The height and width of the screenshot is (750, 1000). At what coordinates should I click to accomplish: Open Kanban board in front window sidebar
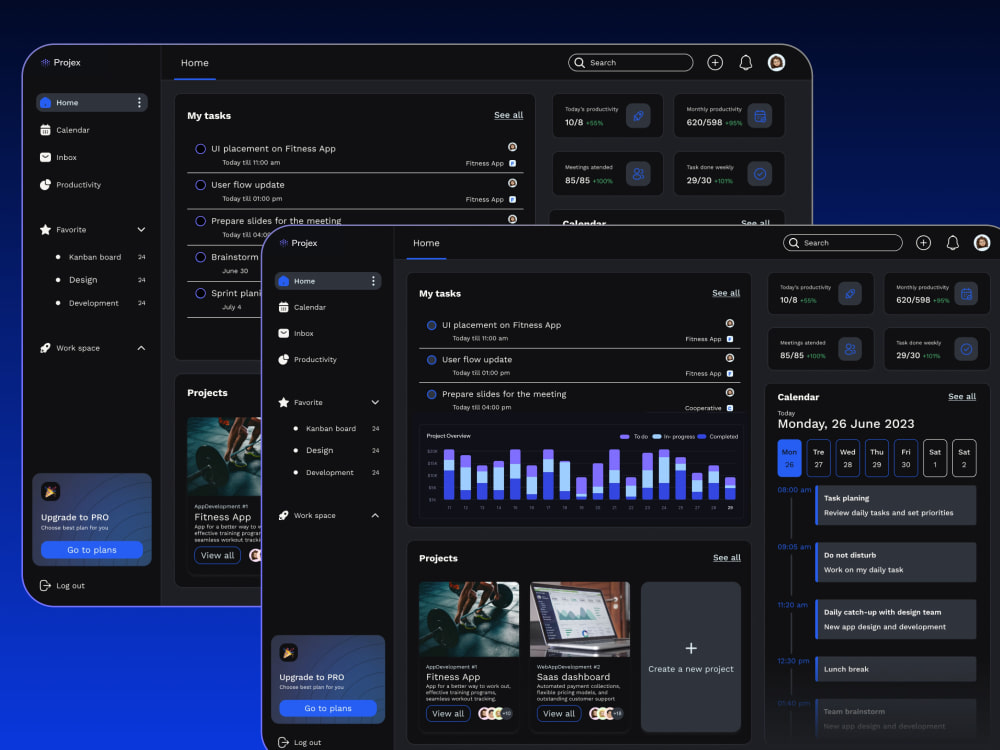click(x=331, y=429)
